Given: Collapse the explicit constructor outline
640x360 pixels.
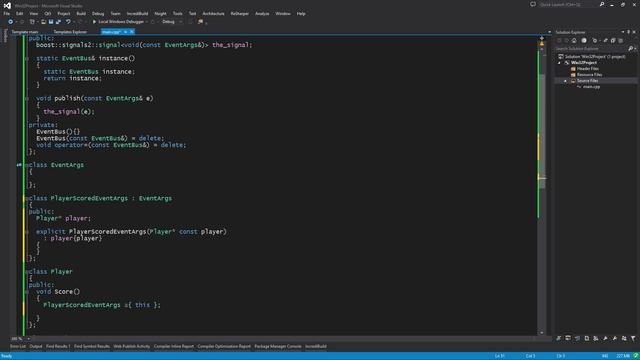Looking at the screenshot, I should 27,232.
